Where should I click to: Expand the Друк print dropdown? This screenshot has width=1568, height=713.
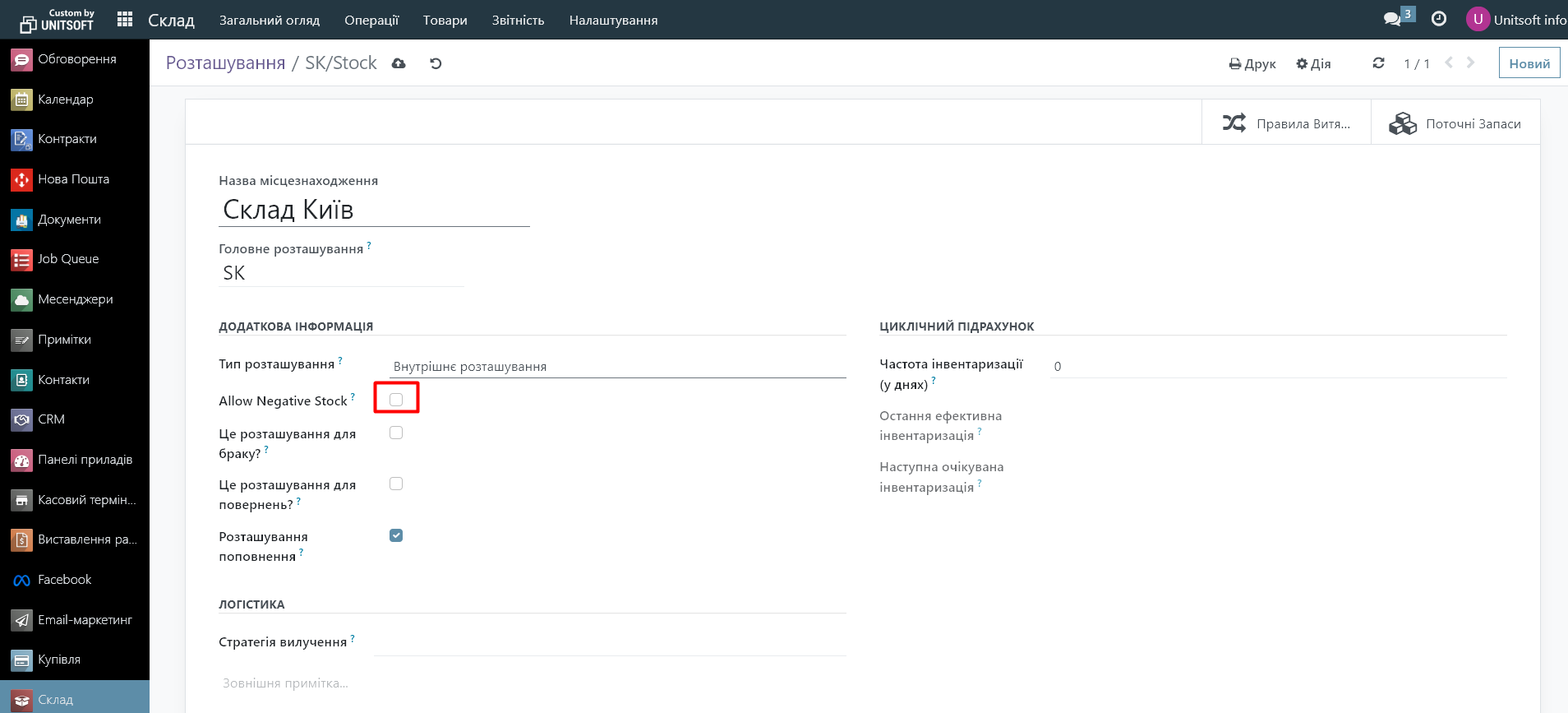pyautogui.click(x=1252, y=63)
